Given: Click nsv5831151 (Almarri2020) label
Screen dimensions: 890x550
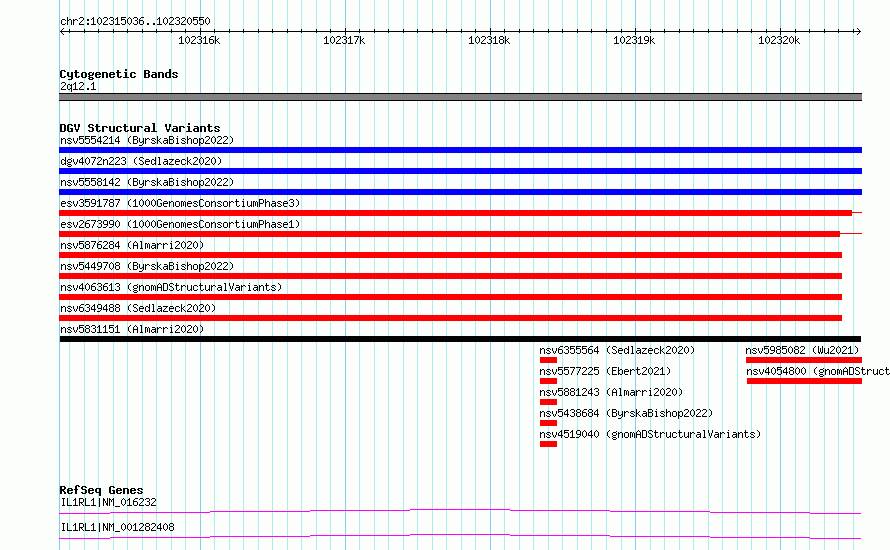Looking at the screenshot, I should tap(132, 329).
